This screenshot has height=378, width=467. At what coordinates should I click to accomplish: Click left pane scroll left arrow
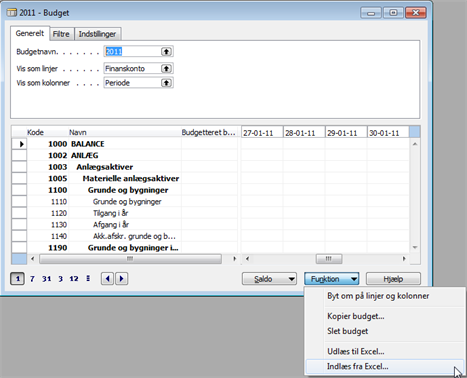(x=32, y=259)
